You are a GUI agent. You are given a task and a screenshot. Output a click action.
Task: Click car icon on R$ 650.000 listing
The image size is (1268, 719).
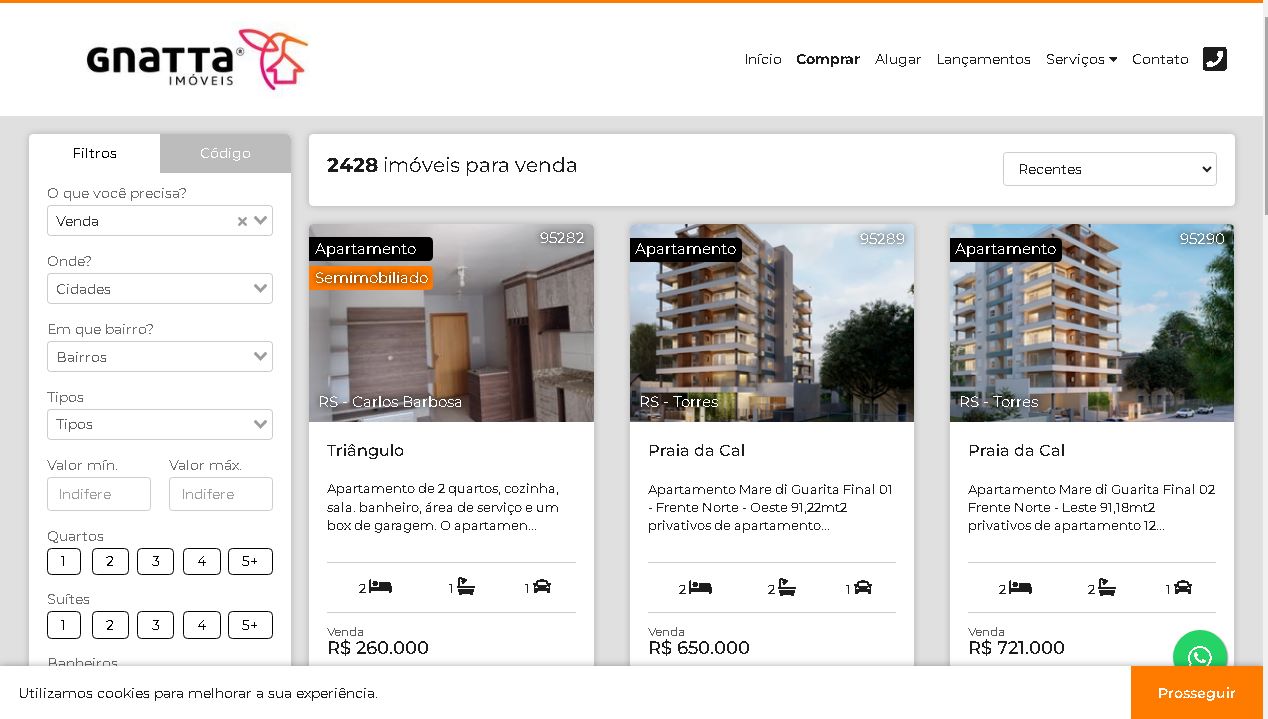pos(862,588)
